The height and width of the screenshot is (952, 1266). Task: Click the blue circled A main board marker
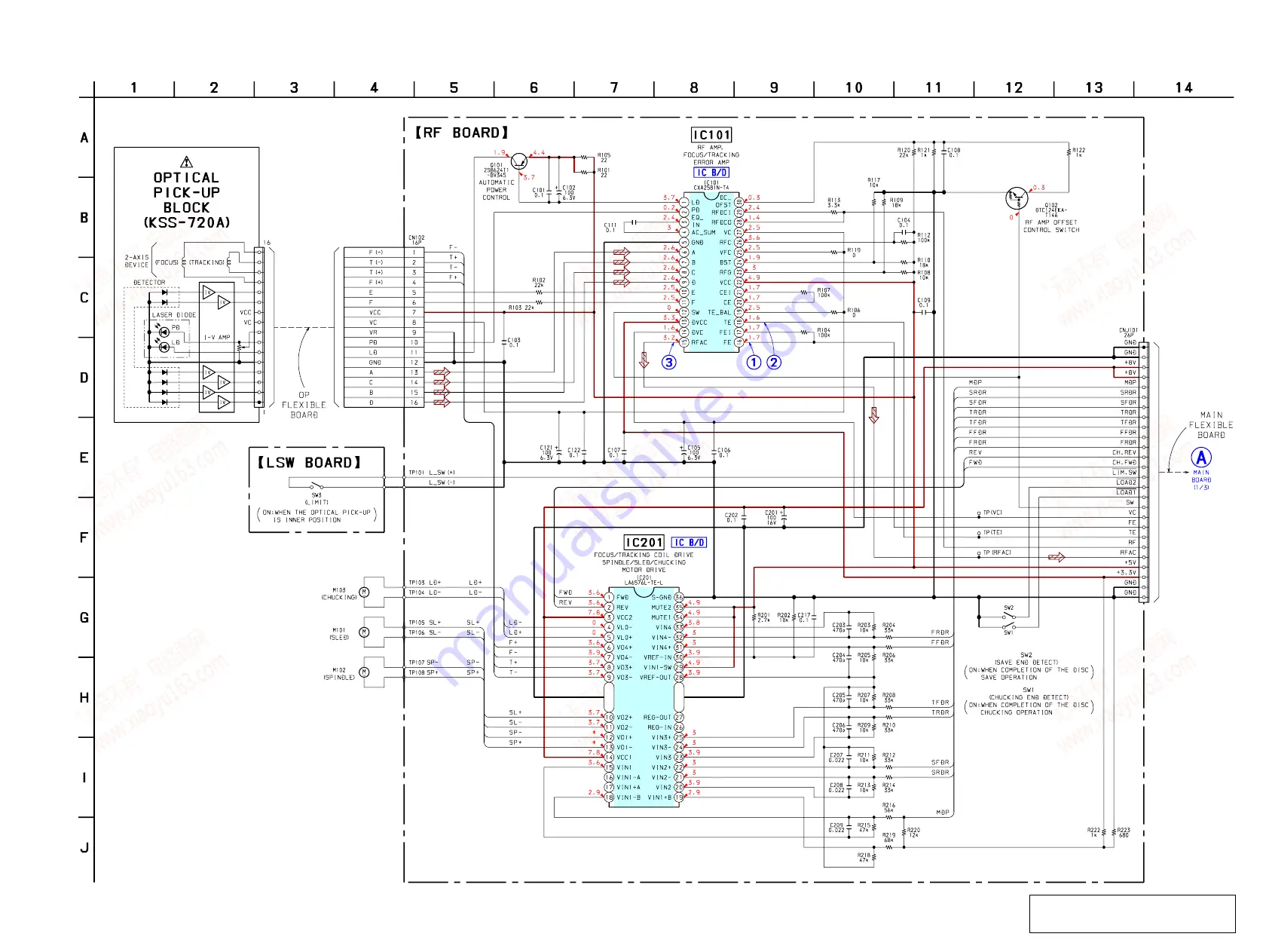pyautogui.click(x=1201, y=458)
